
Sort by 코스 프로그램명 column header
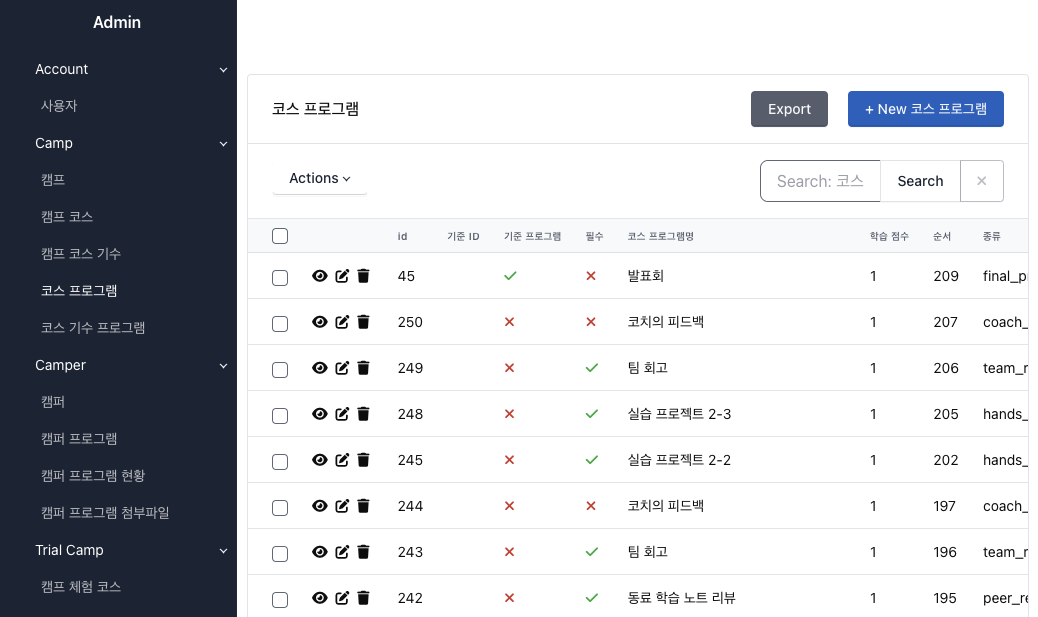click(x=661, y=236)
